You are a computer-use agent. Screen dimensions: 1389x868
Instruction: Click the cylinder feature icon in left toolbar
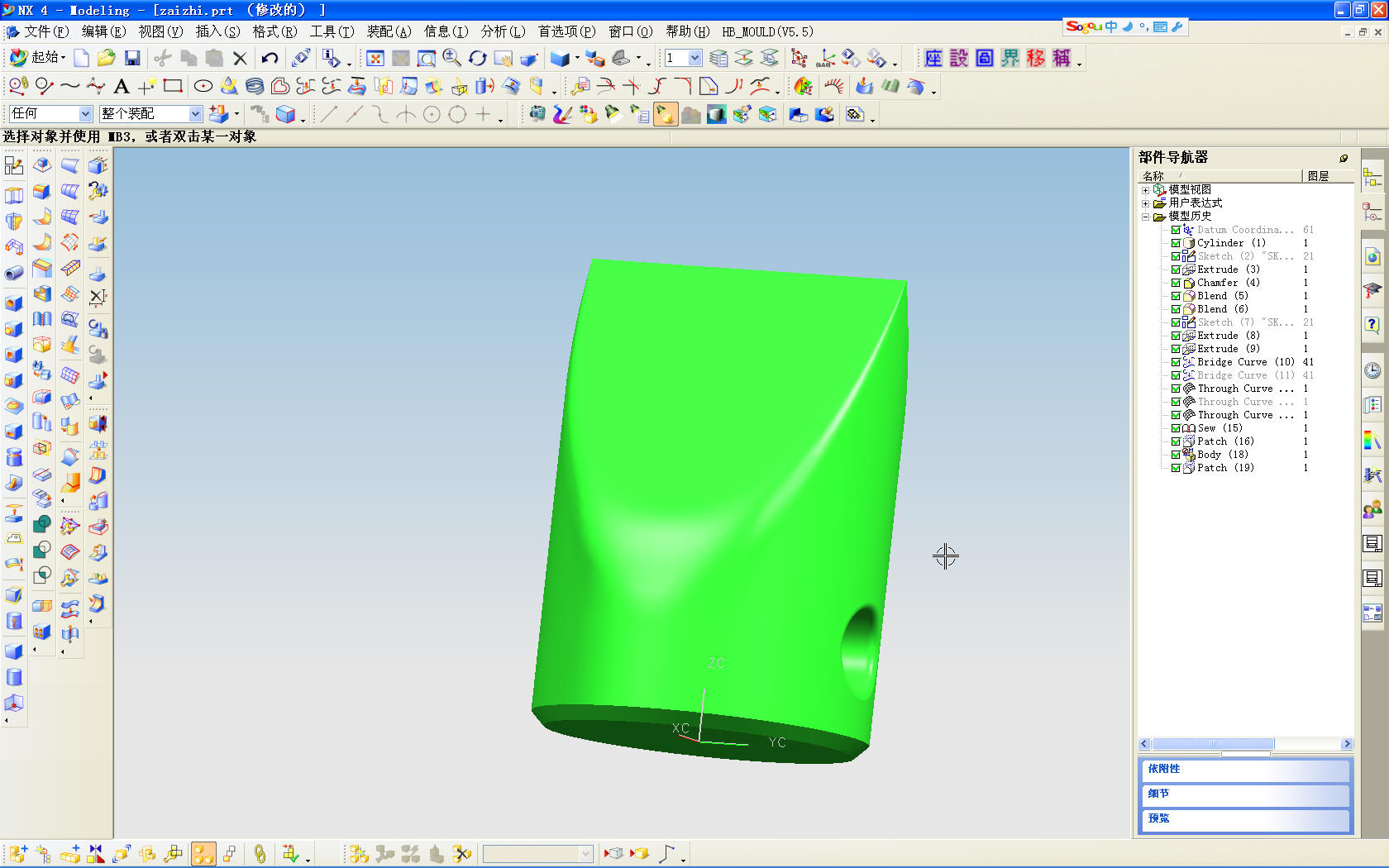coord(14,677)
